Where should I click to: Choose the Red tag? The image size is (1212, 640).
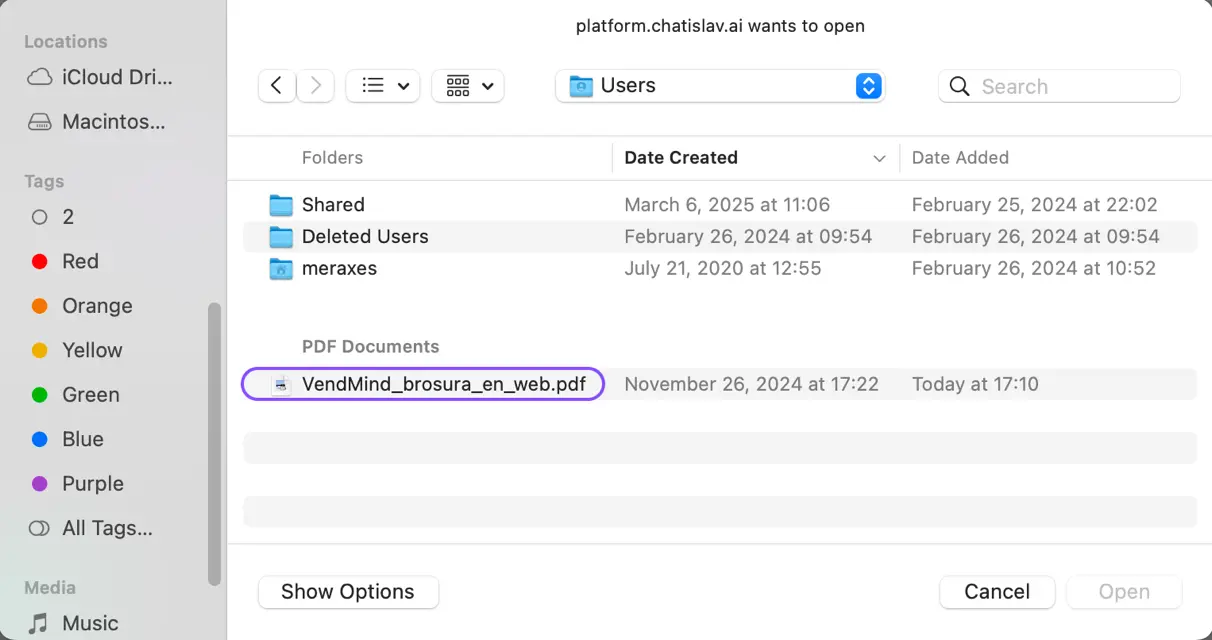tap(80, 261)
